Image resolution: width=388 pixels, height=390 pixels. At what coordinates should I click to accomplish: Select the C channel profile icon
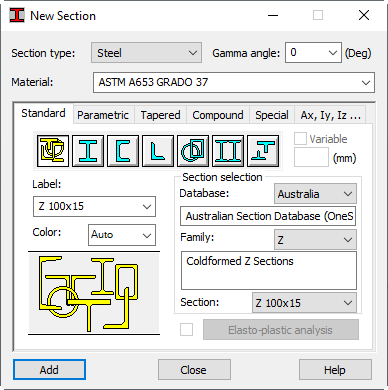123,151
